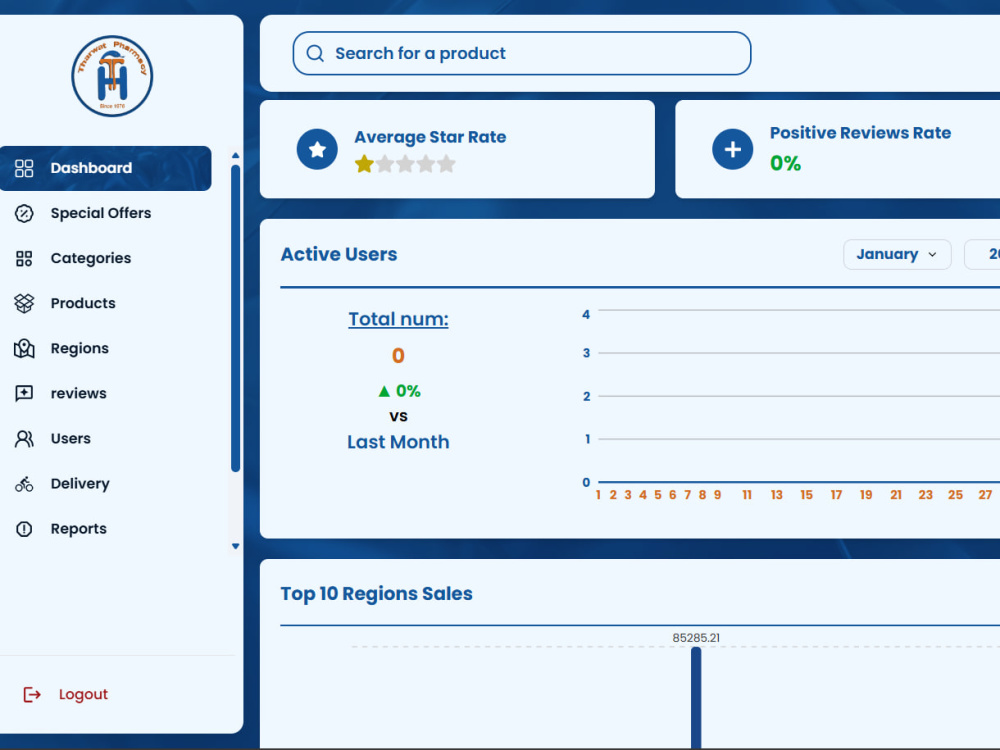Click the Active Users heading
1000x750 pixels.
339,254
